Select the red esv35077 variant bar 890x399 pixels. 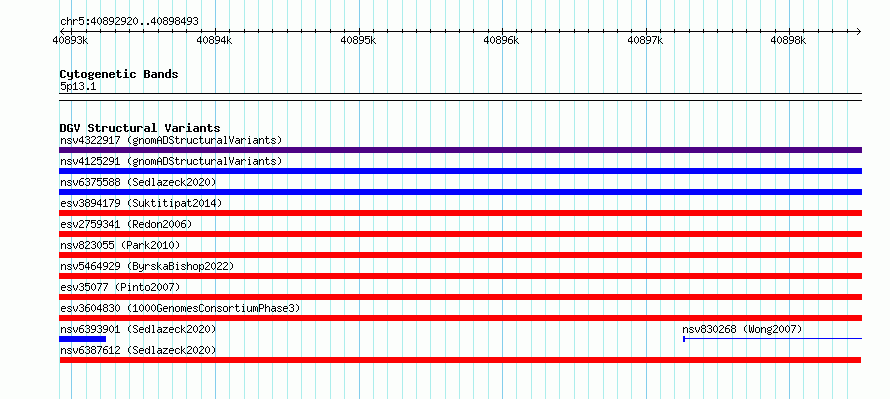[x=460, y=297]
